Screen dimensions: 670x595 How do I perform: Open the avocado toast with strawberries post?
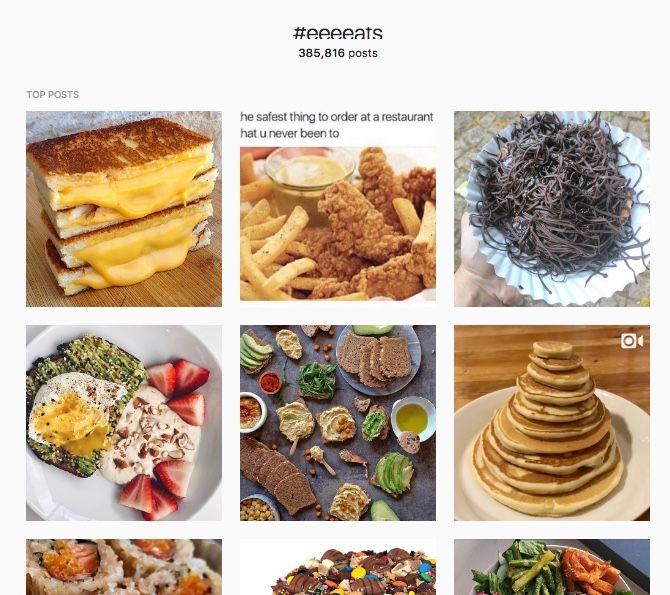(x=124, y=423)
